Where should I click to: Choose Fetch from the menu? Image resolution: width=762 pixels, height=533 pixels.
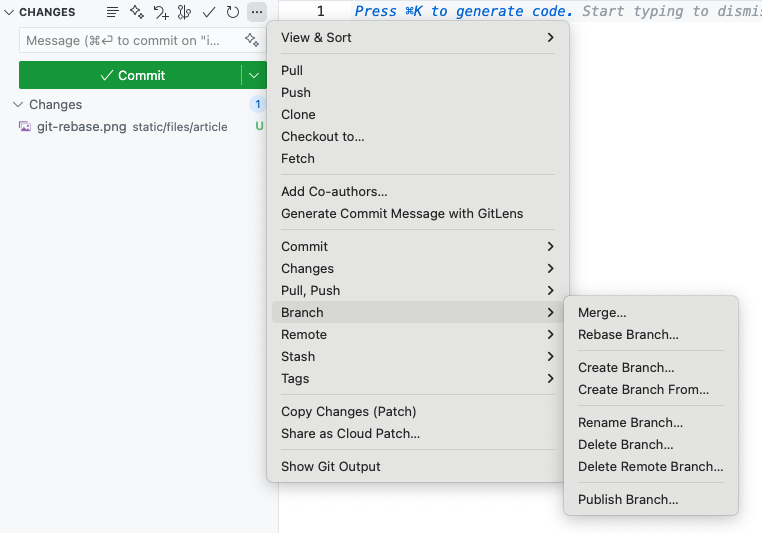click(x=418, y=158)
